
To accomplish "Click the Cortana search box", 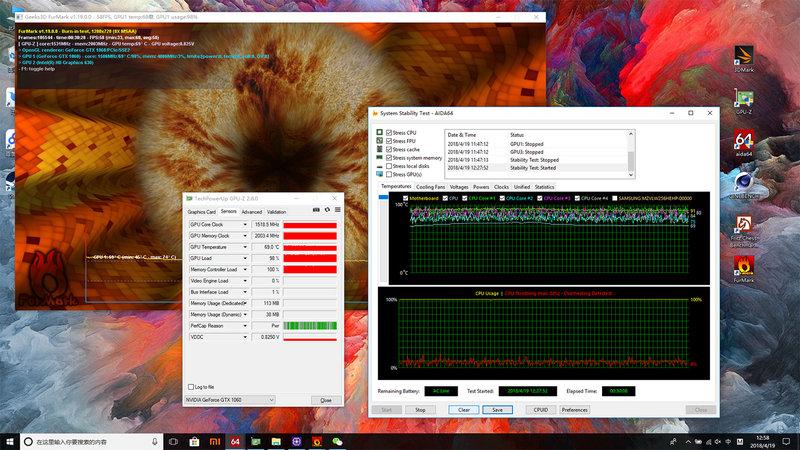I will [x=92, y=441].
